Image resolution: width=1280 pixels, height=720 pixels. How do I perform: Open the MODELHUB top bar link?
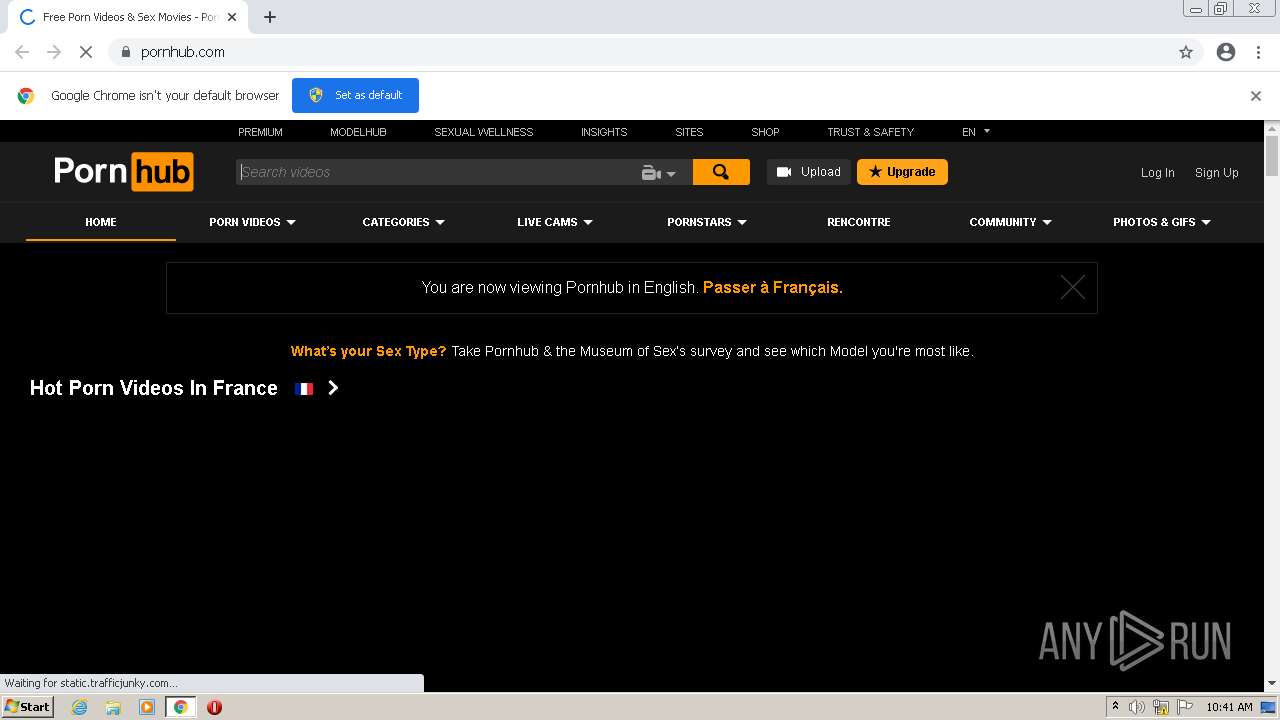point(358,132)
